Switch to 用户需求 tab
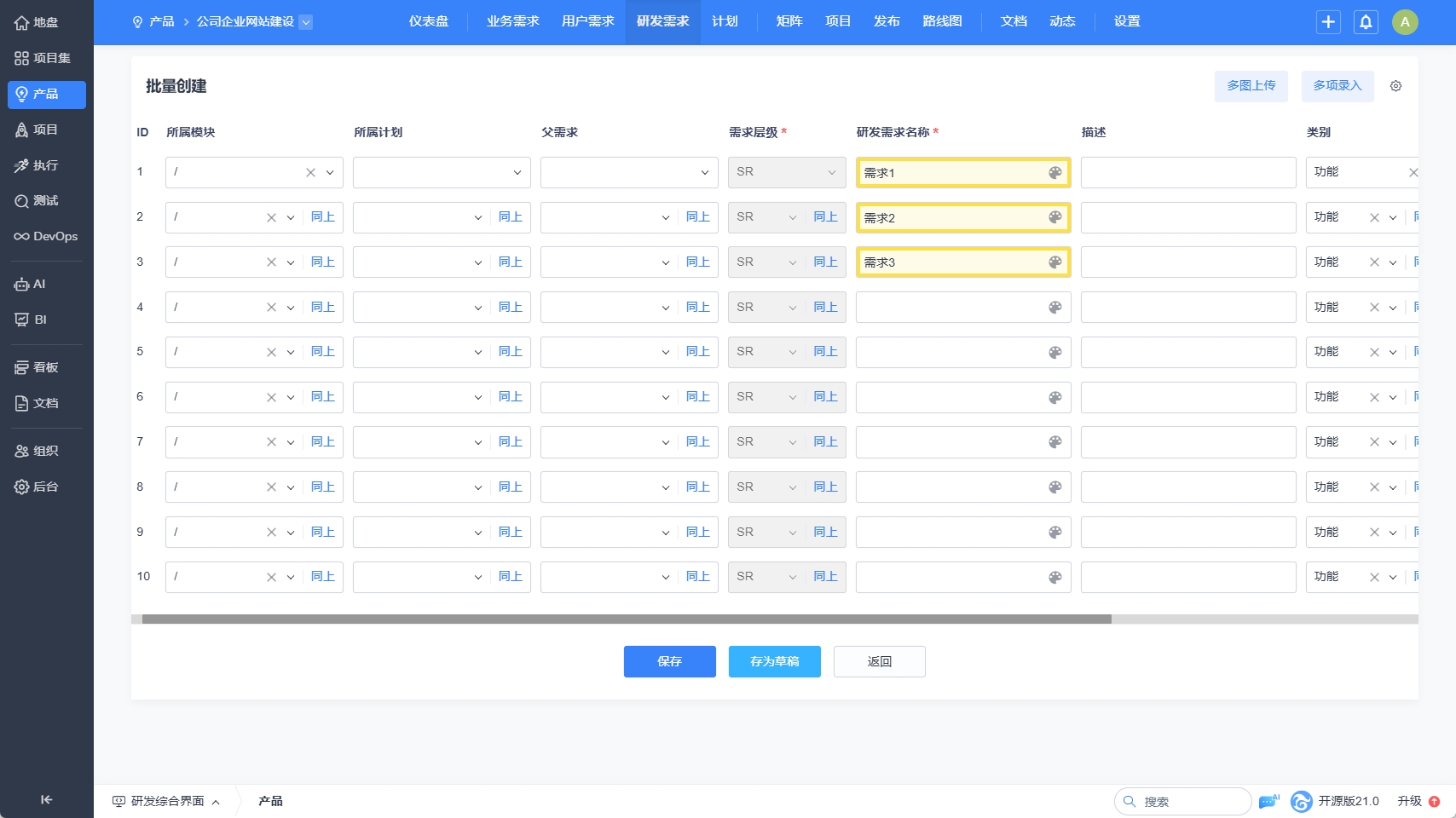Viewport: 1456px width, 818px height. [x=587, y=21]
